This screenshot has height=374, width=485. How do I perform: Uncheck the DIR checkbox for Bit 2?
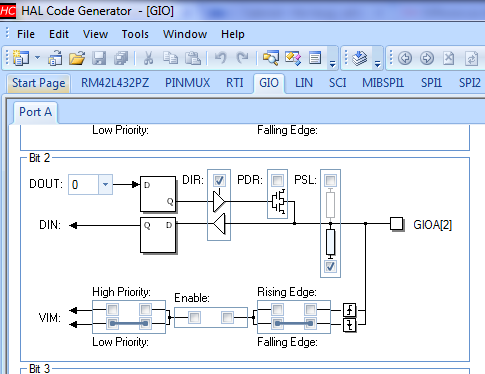click(x=219, y=180)
